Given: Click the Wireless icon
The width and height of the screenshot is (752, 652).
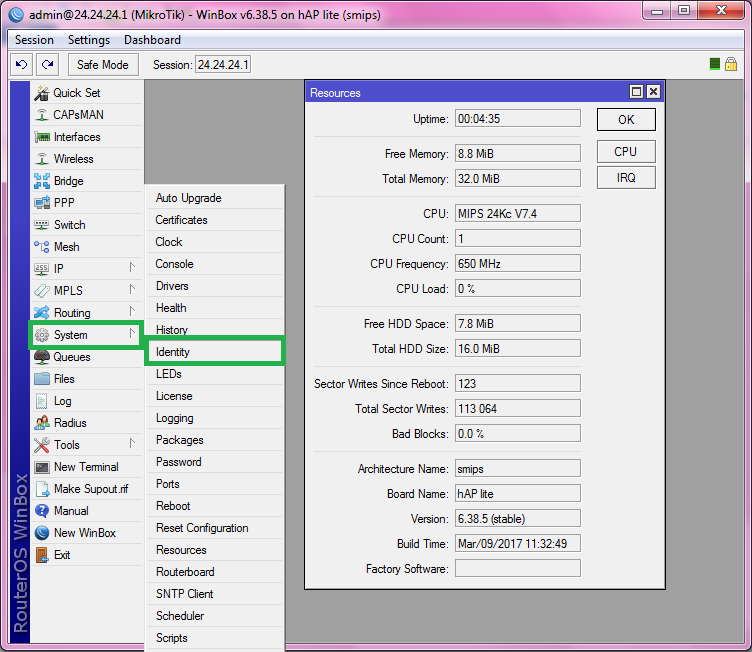Looking at the screenshot, I should pos(42,159).
